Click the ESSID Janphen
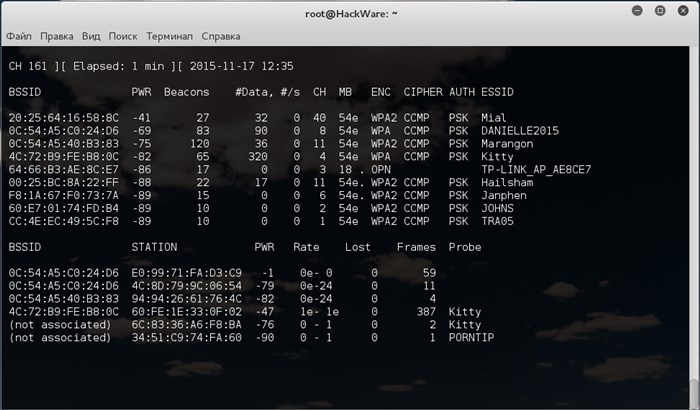Screen dimensions: 700x410 click(x=504, y=196)
